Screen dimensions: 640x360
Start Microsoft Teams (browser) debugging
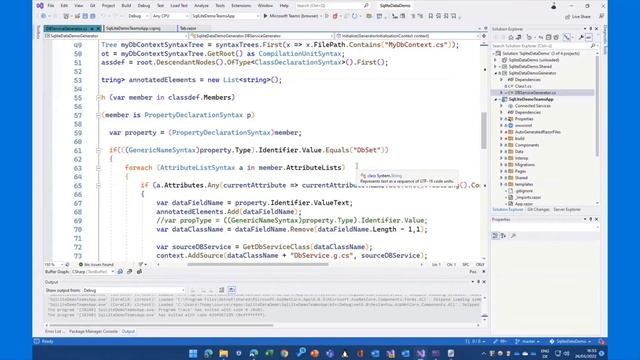(x=290, y=16)
